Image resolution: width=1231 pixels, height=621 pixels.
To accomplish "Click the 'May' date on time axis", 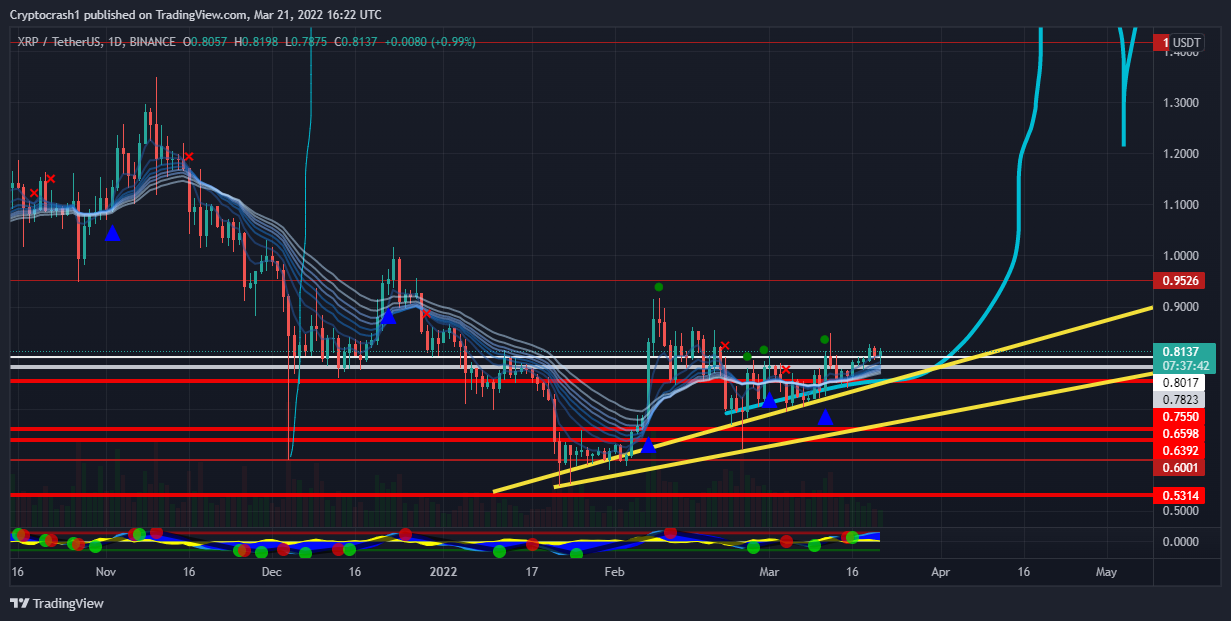I will 1106,572.
